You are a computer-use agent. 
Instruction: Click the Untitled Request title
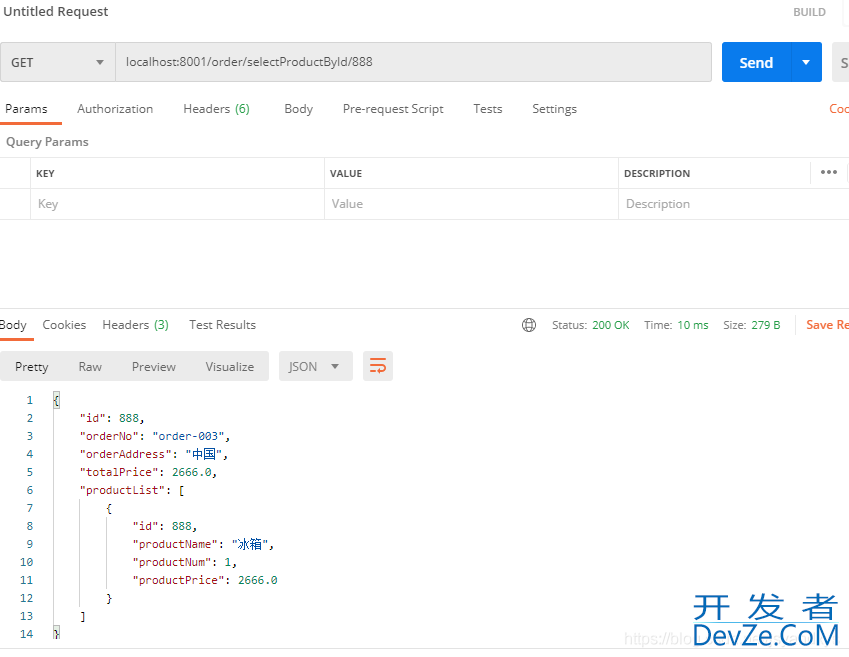(56, 11)
